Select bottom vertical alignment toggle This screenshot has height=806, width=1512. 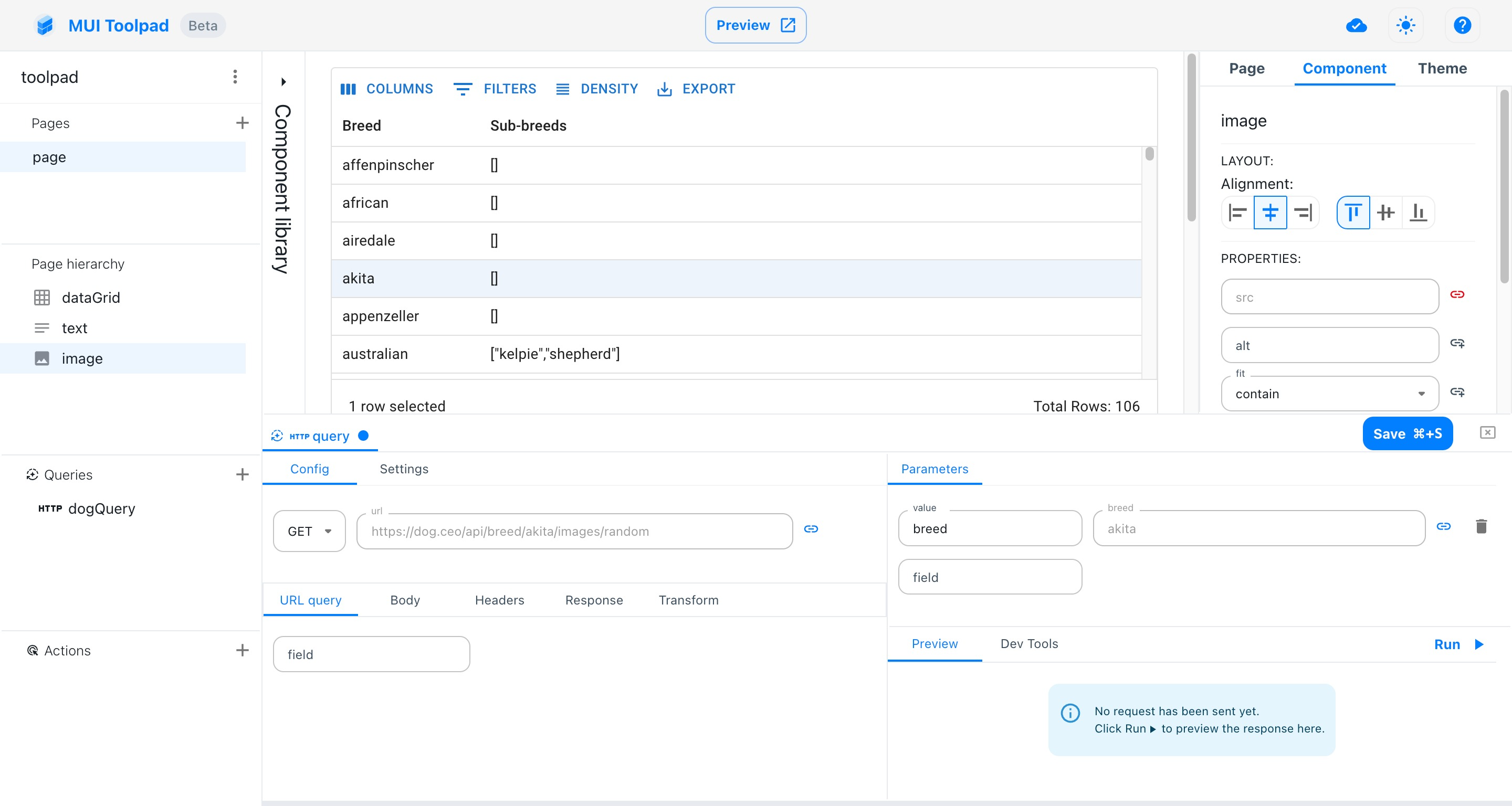[1418, 213]
